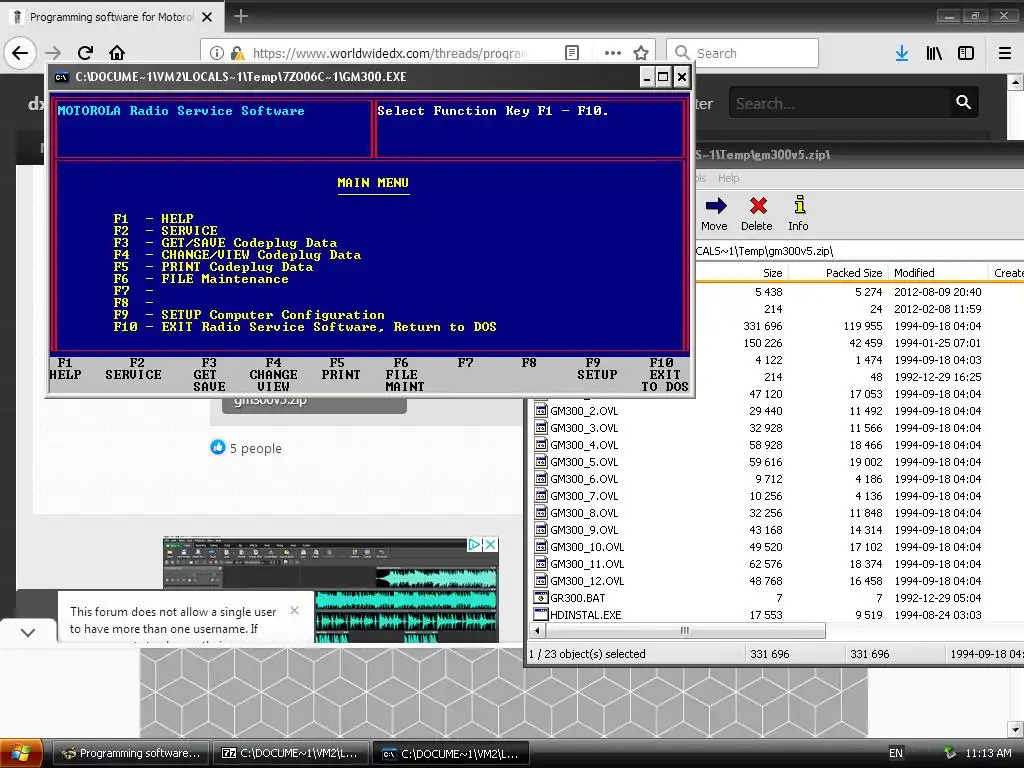Sort by the Size column header
This screenshot has height=768, width=1024.
[741, 273]
